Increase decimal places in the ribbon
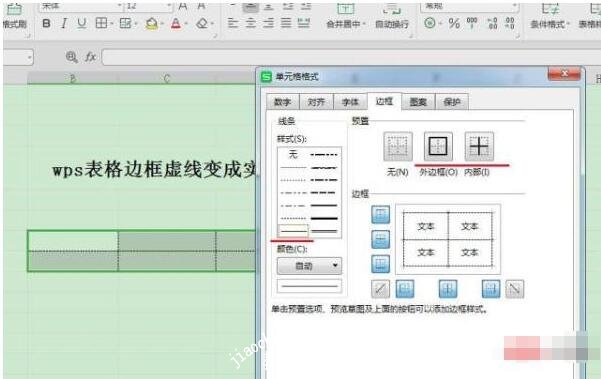This screenshot has height=379, width=601. tap(492, 23)
